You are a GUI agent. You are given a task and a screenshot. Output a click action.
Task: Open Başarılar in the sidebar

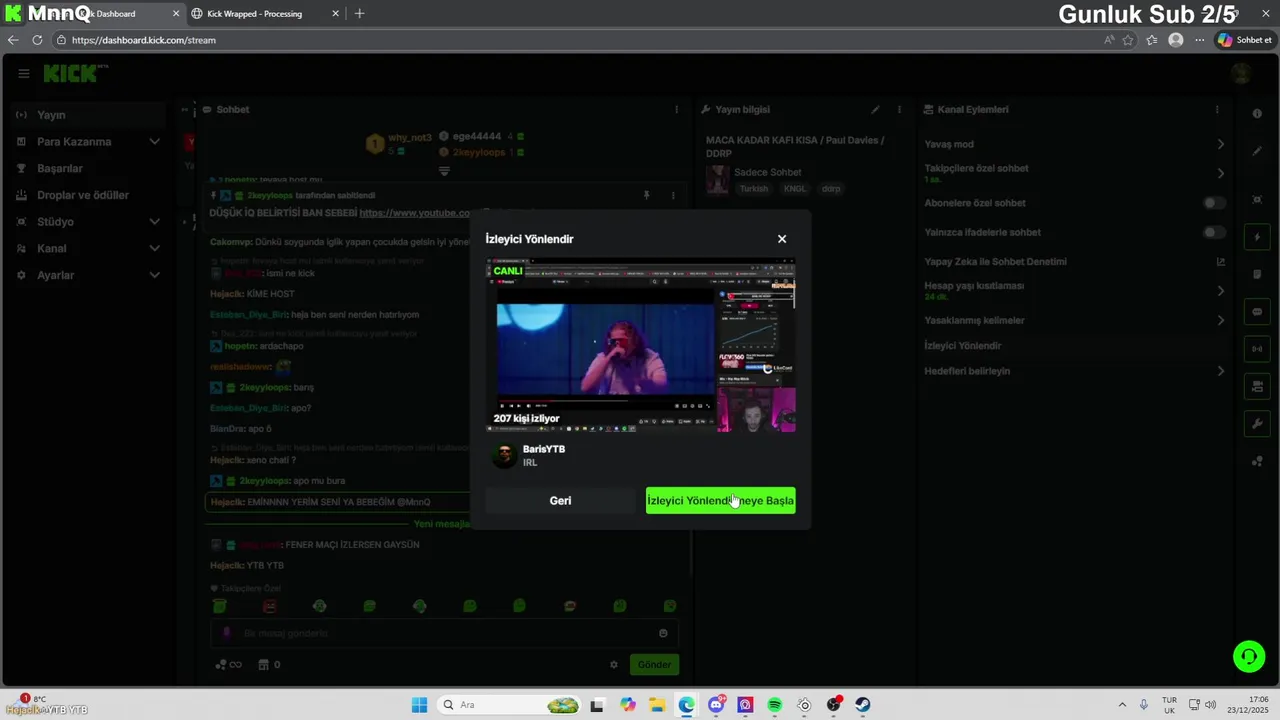pyautogui.click(x=88, y=168)
